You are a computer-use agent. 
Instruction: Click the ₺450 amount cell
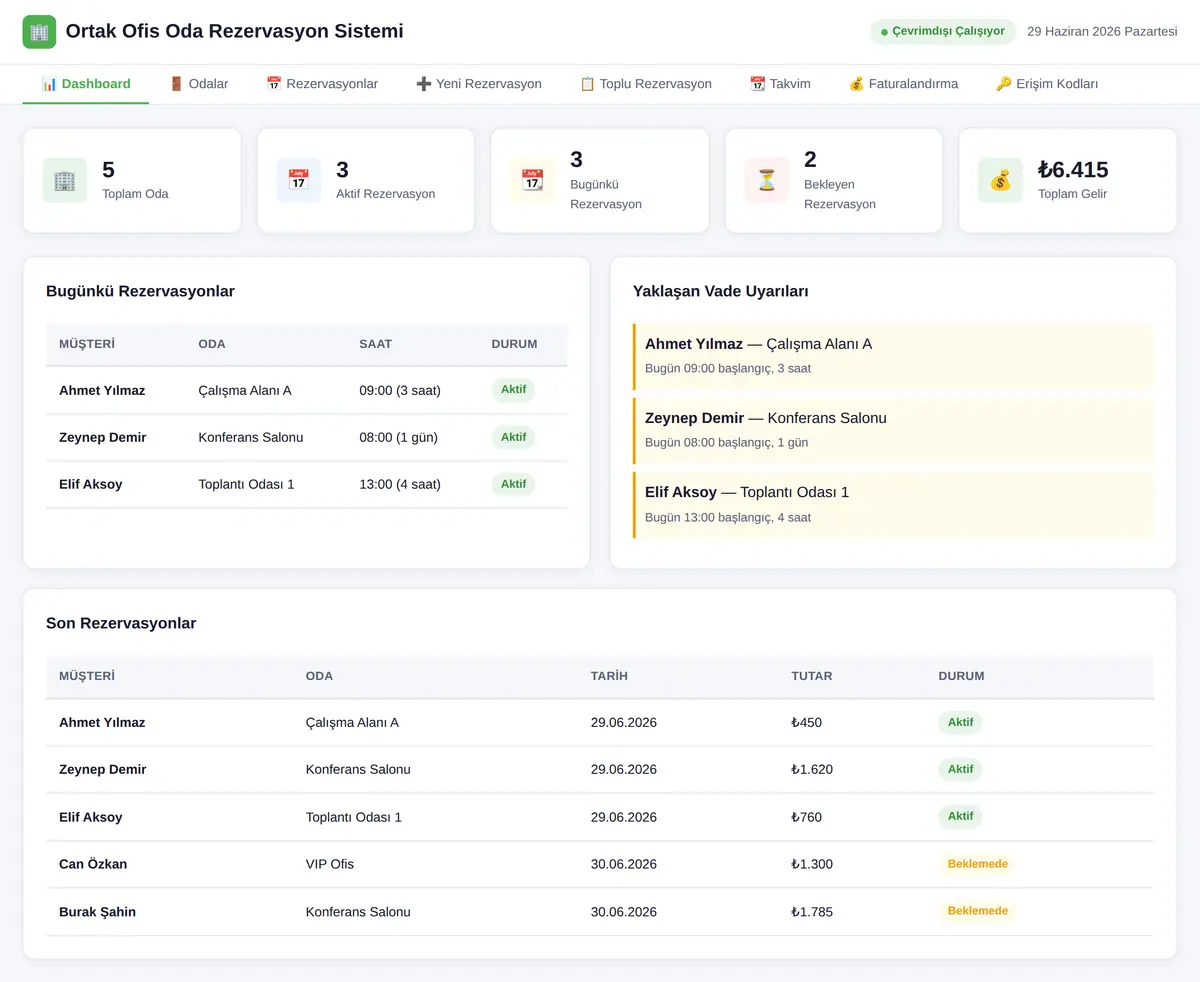[807, 722]
